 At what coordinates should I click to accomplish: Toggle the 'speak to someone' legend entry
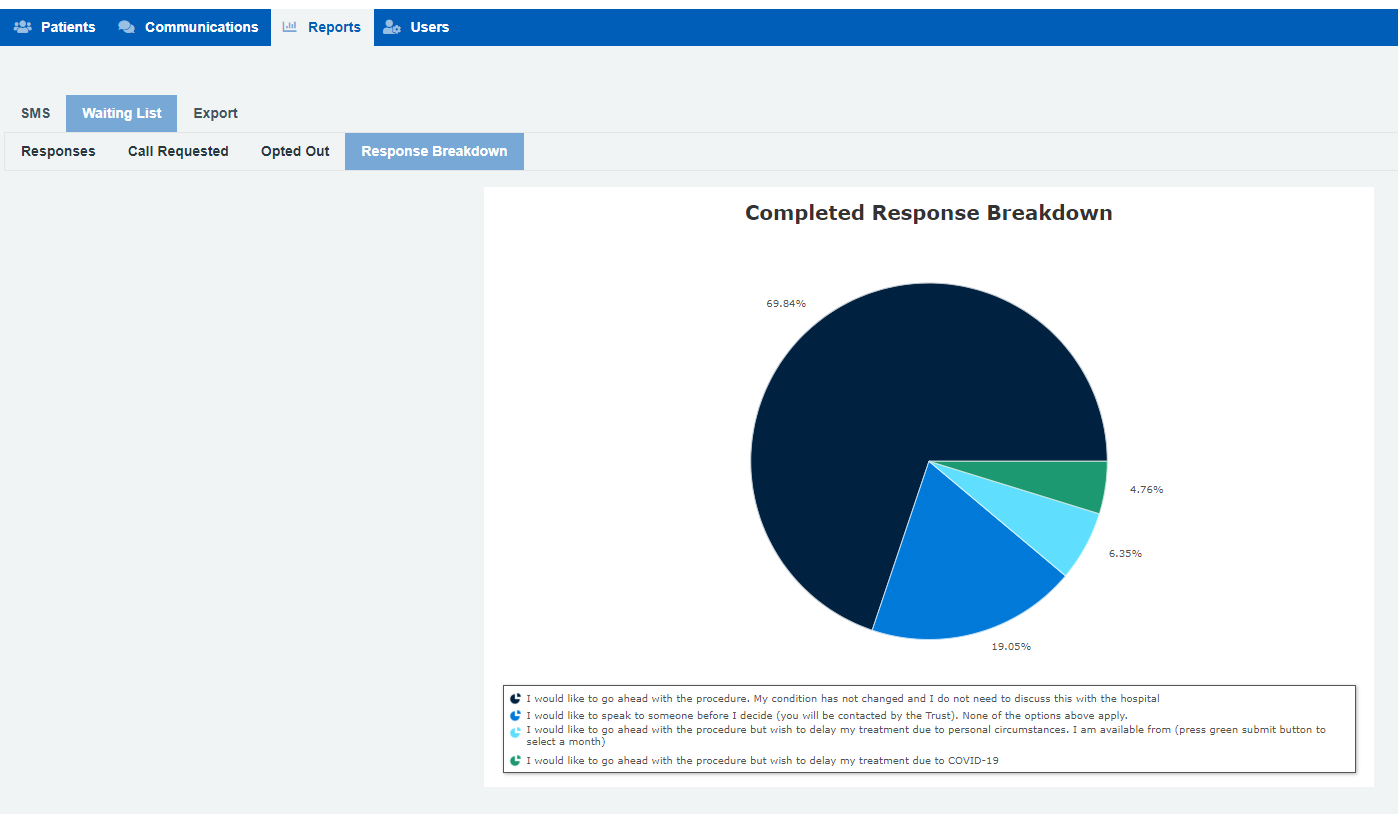[826, 716]
